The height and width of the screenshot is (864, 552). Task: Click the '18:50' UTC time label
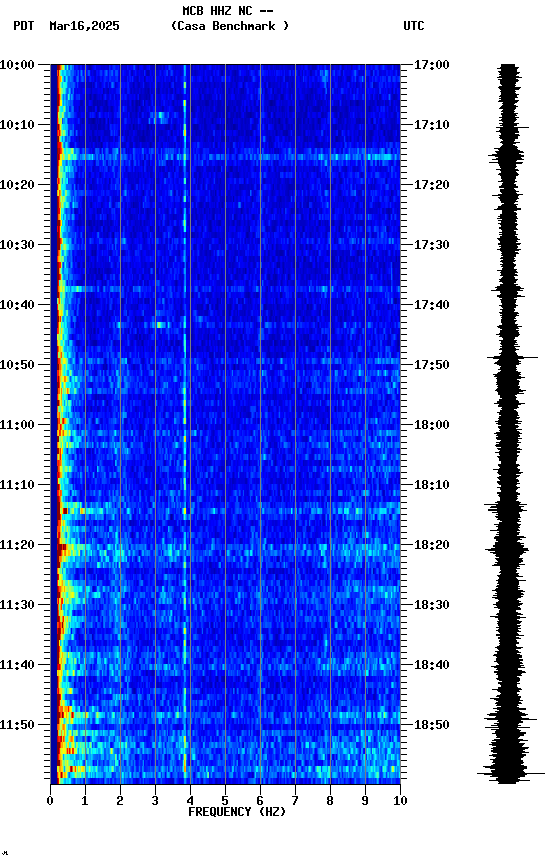click(x=432, y=725)
